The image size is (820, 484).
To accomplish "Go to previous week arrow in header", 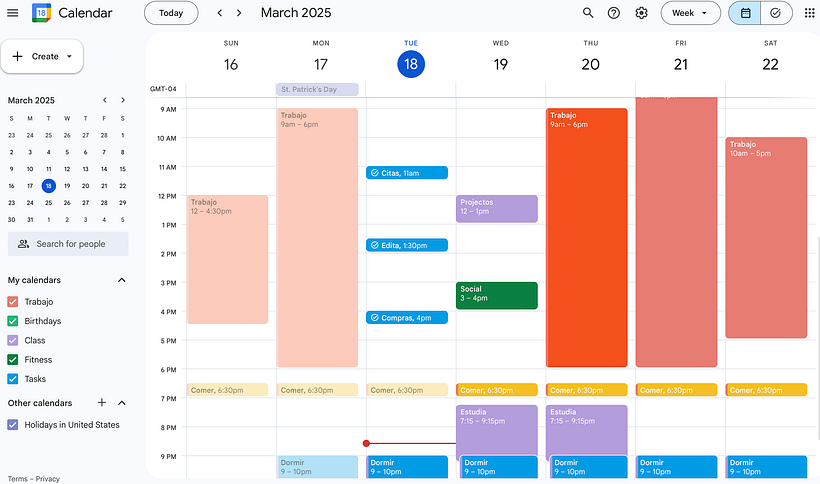I will point(220,13).
